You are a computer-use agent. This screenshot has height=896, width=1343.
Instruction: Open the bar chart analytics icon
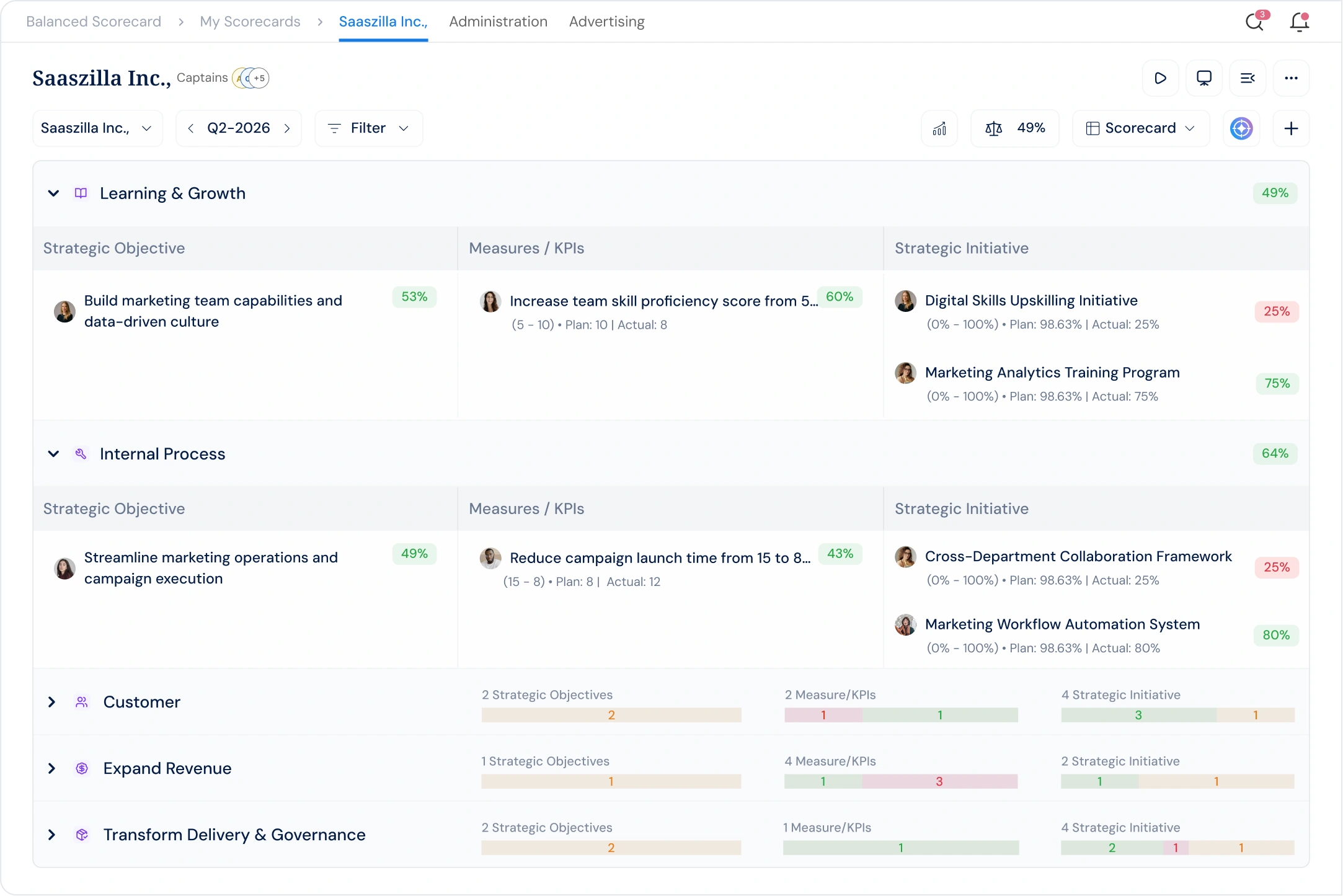(x=939, y=128)
